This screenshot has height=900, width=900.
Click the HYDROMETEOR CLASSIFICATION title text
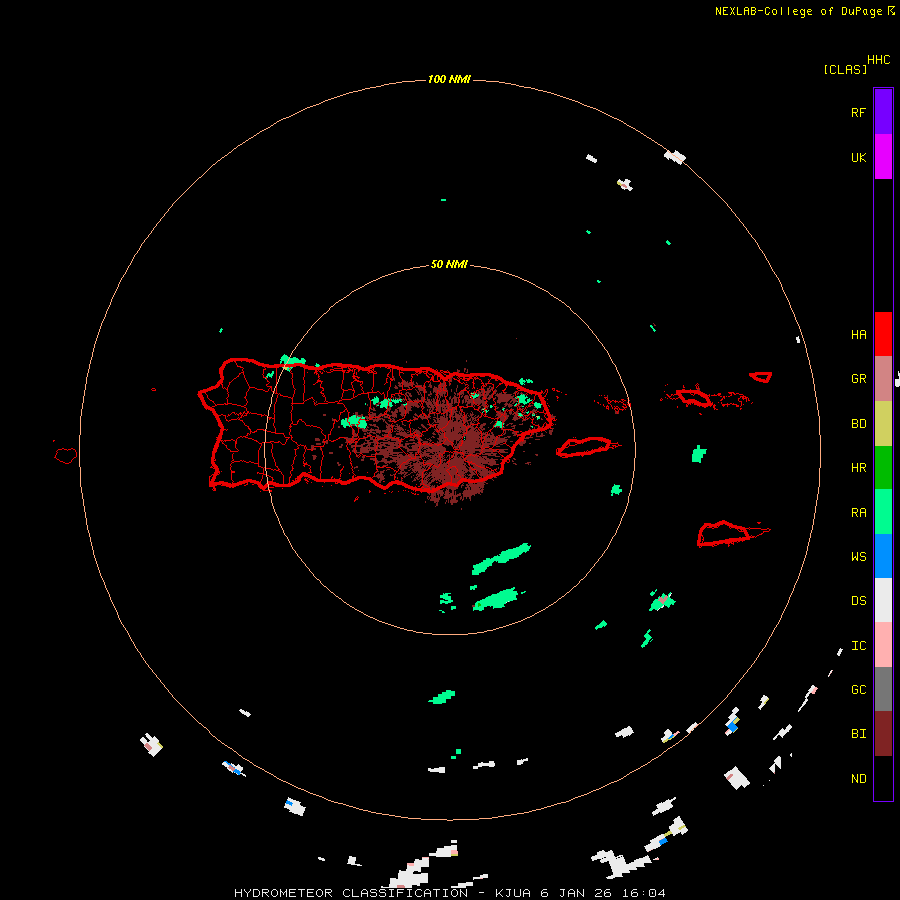[x=351, y=893]
